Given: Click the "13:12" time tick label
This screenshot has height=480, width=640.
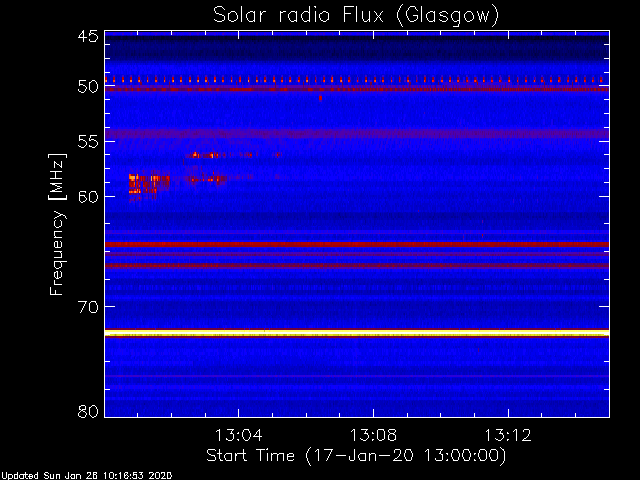Looking at the screenshot, I should coord(508,435).
